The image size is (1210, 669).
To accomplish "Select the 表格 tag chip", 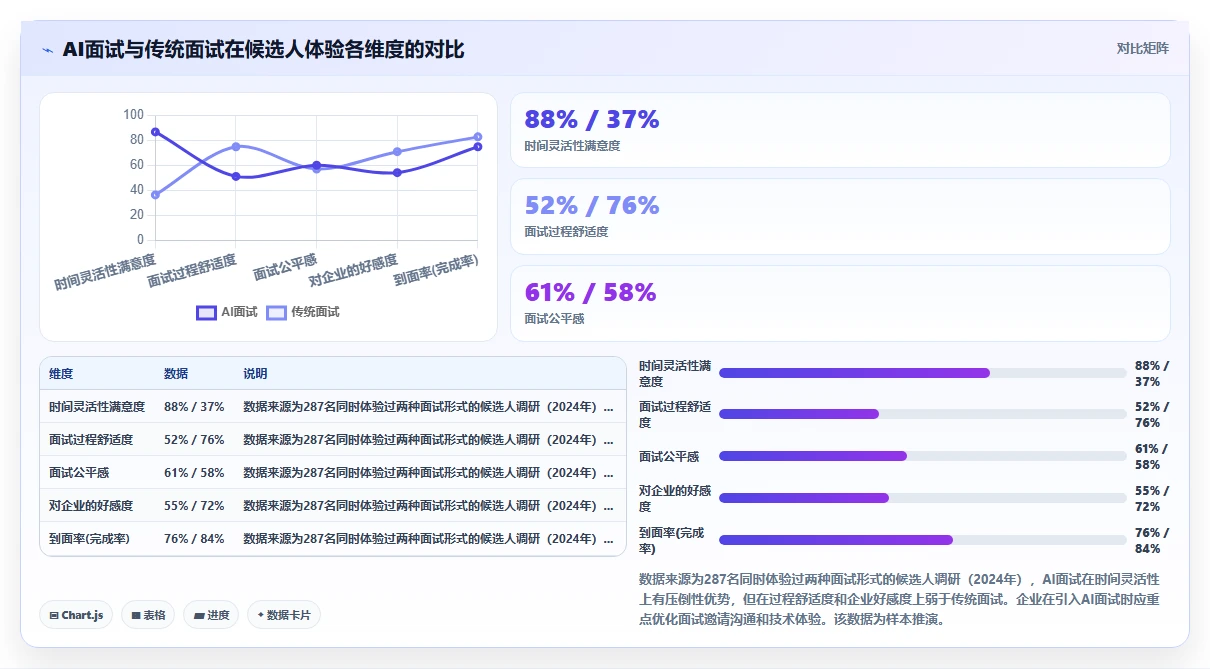I will point(148,615).
